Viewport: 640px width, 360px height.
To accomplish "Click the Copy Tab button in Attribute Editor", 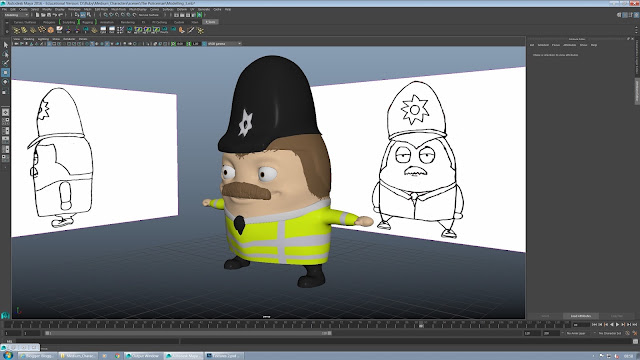I will point(617,316).
